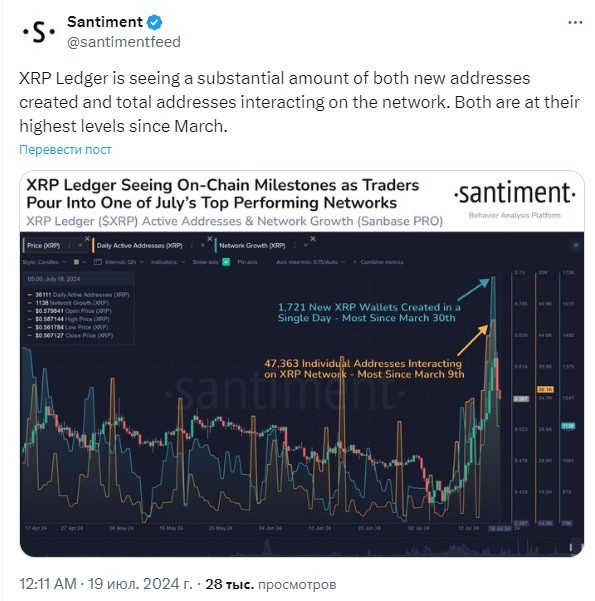Viewport: 595px width, 601px height.
Task: Open Network Growth metric options dots
Action: [x=294, y=245]
